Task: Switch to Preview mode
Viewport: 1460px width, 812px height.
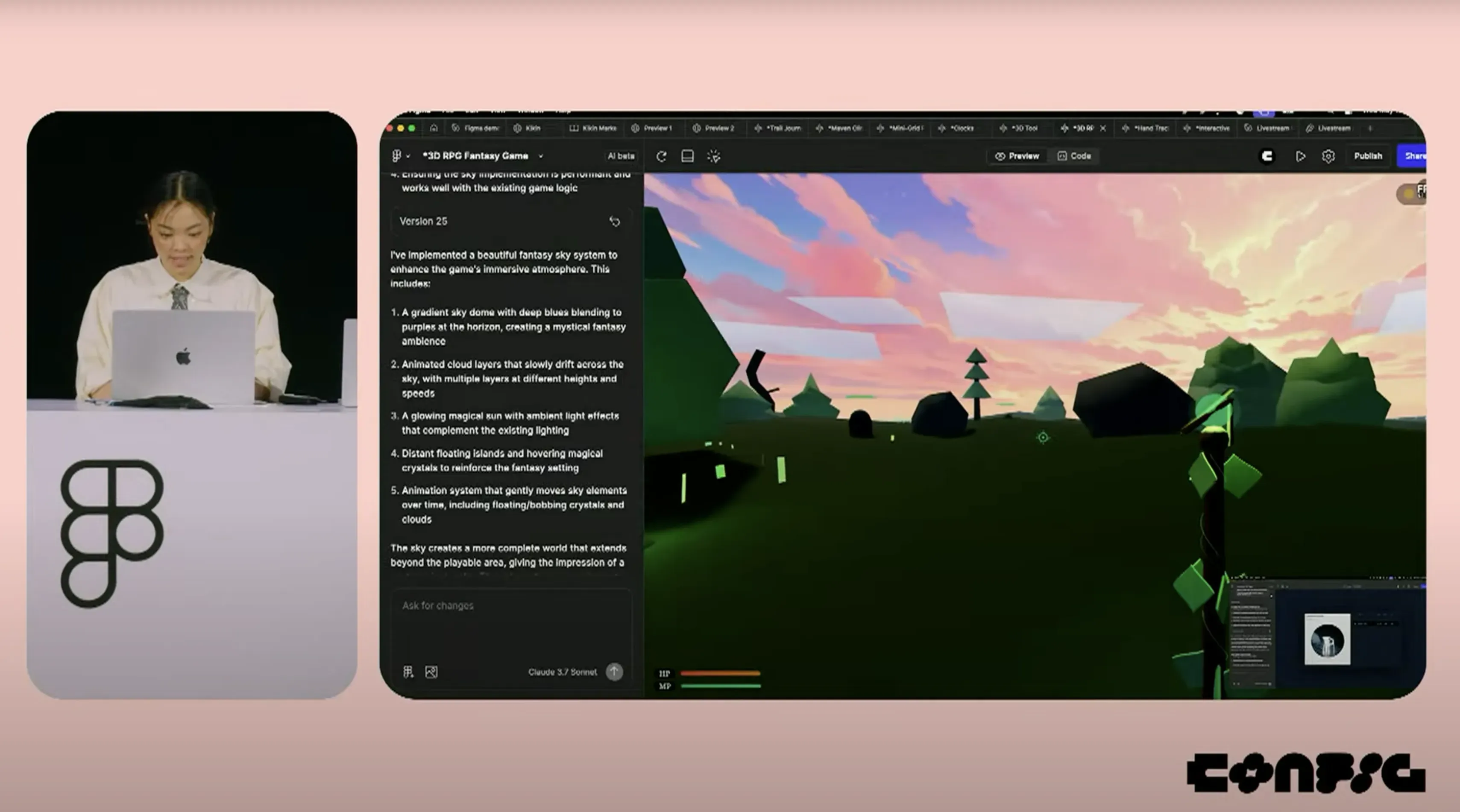Action: [x=1017, y=156]
